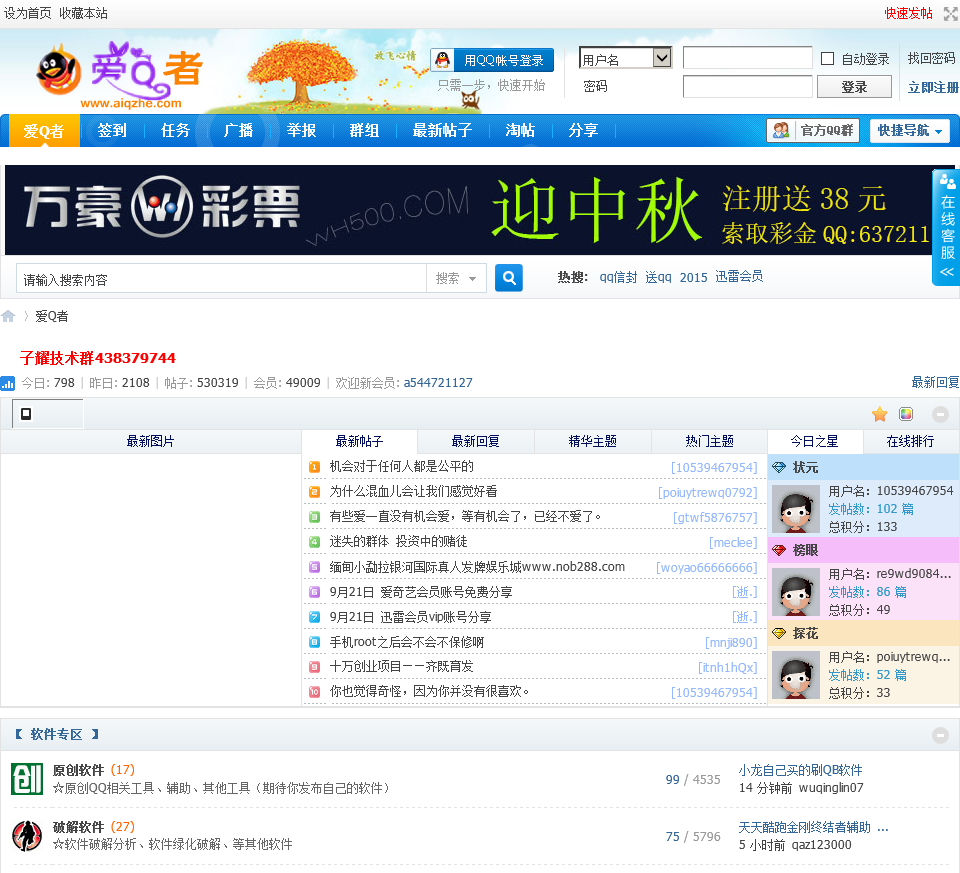The width and height of the screenshot is (960, 873).
Task: Click numbered icon 10 beside last post
Action: (314, 692)
